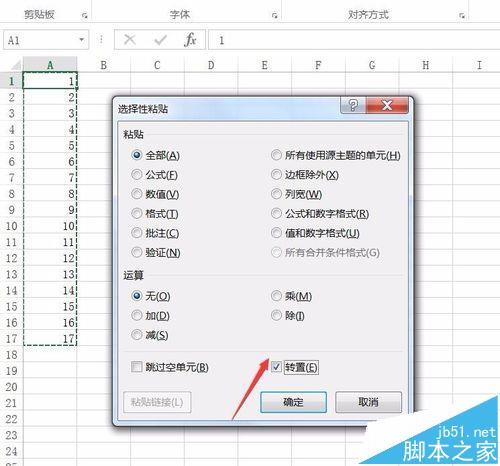
Task: Select column B header
Action: pyautogui.click(x=104, y=65)
